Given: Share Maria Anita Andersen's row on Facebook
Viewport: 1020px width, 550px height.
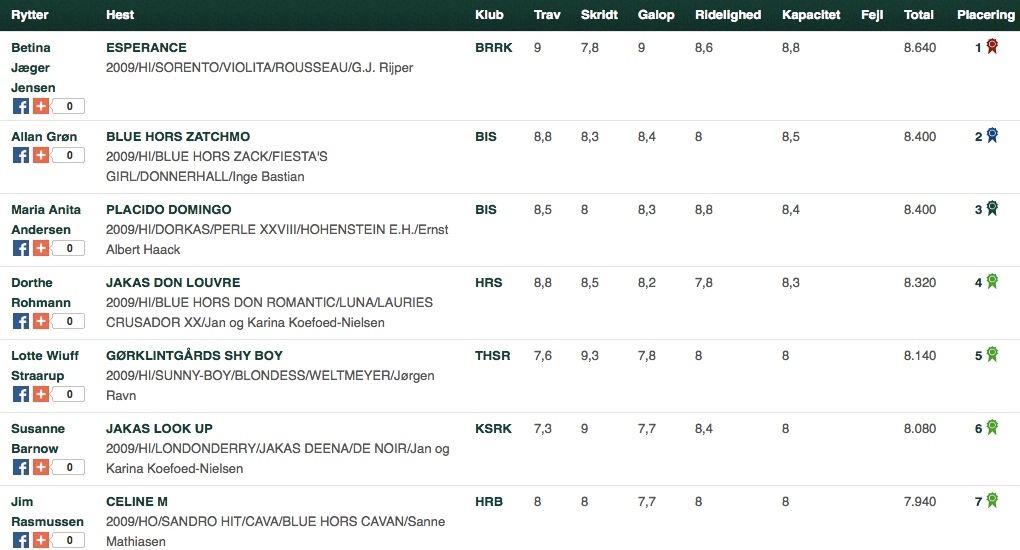Looking at the screenshot, I should coord(21,248).
